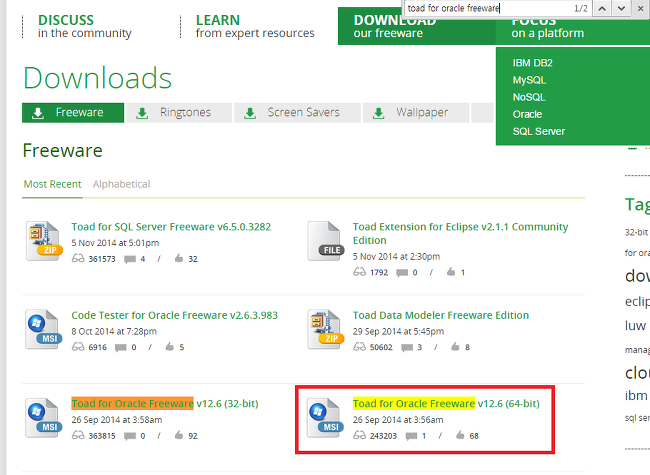Click the date 29 Sep 2014 at 5:45pm
The width and height of the screenshot is (650, 475).
coord(398,331)
